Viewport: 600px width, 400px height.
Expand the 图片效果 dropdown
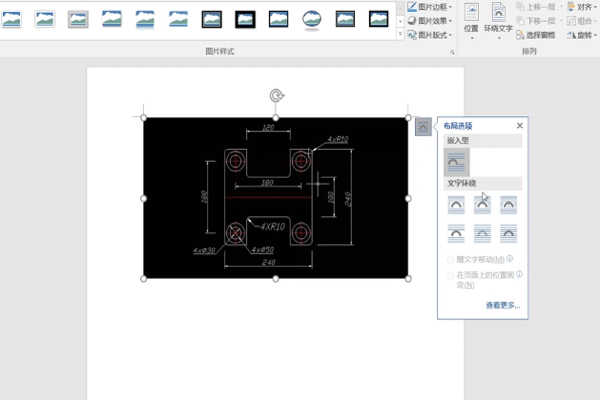point(430,20)
